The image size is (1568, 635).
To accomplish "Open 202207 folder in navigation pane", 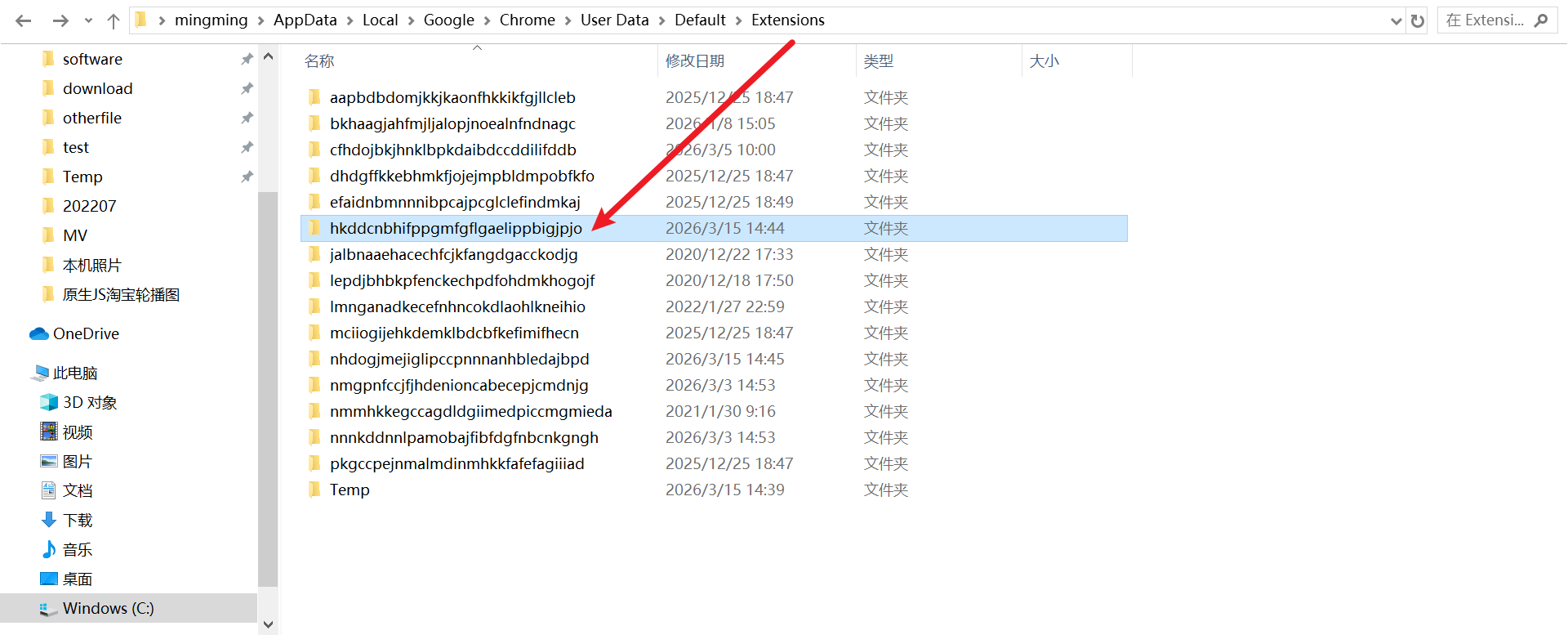I will pyautogui.click(x=89, y=207).
